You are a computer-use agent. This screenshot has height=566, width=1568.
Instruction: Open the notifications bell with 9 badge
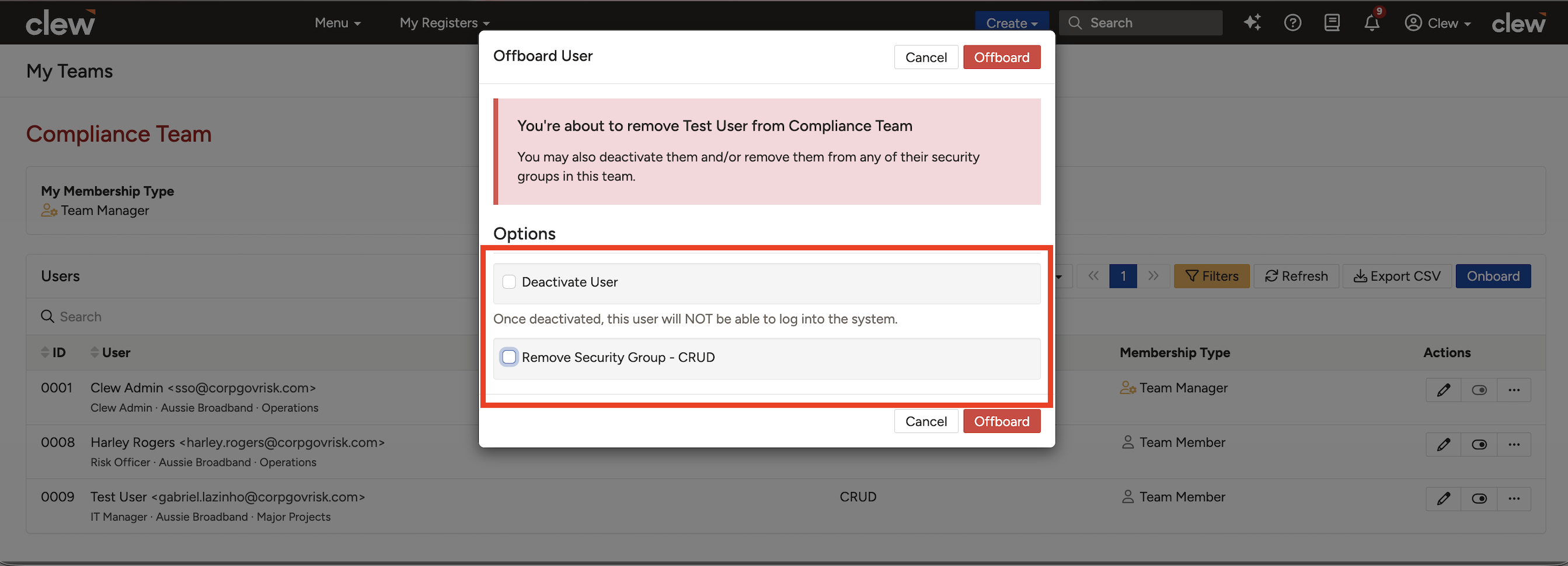pyautogui.click(x=1371, y=23)
